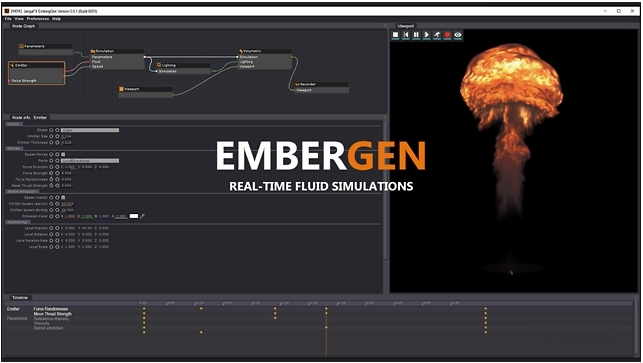Open the View menu
Viewport: 643px width, 363px height.
coord(19,19)
